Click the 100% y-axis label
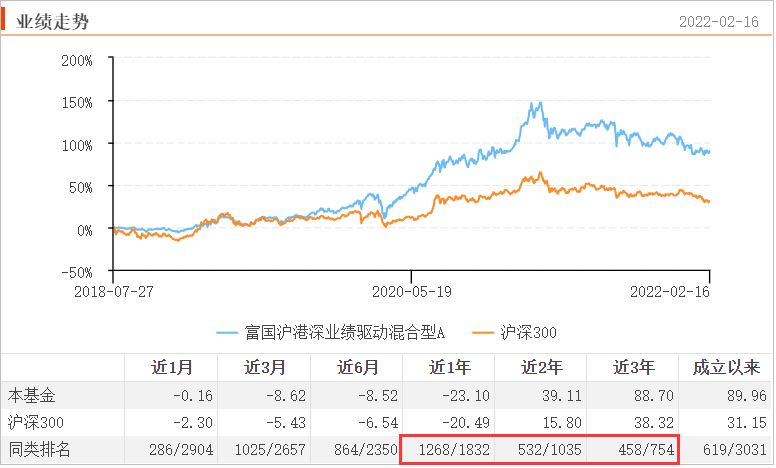The width and height of the screenshot is (776, 468). tap(77, 146)
